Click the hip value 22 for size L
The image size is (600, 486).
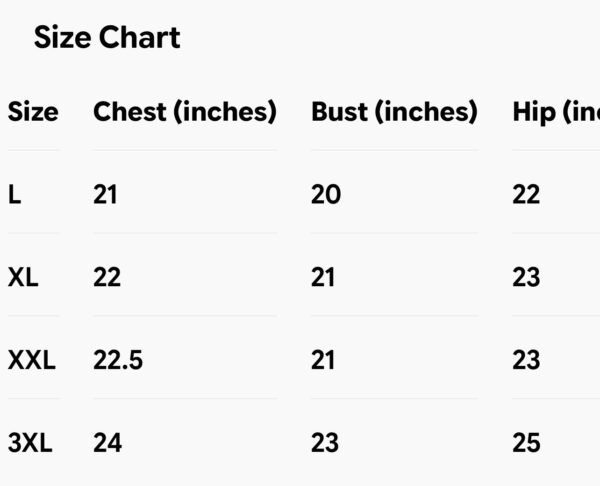coord(526,194)
